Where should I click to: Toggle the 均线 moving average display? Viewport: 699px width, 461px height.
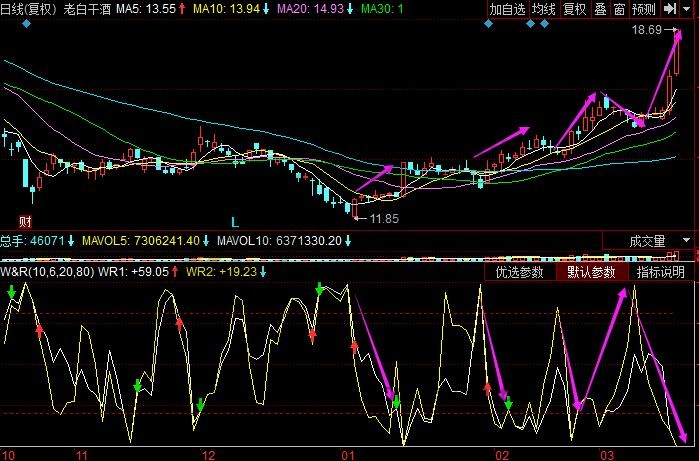(544, 9)
